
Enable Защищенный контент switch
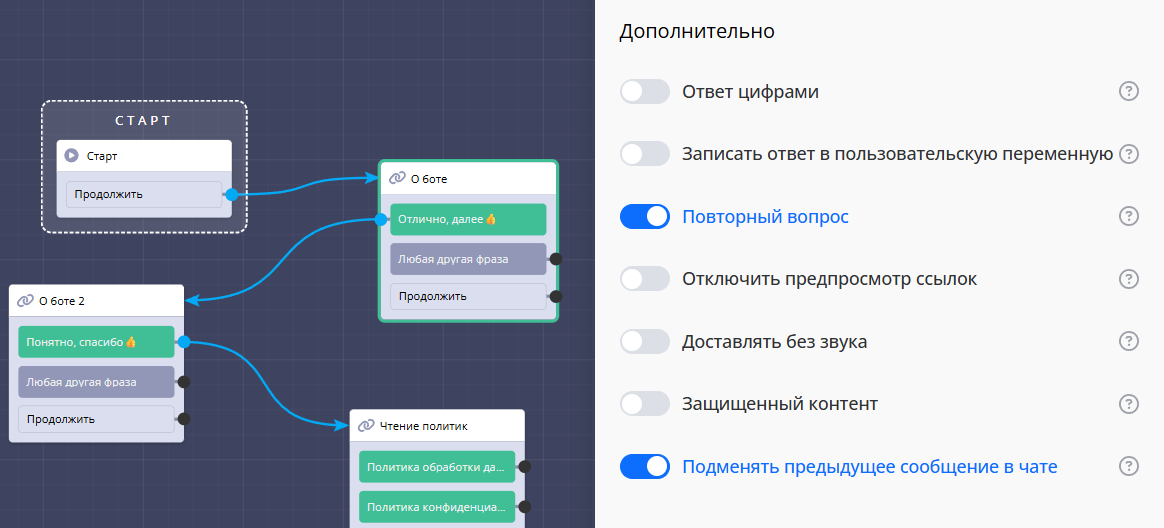tap(644, 404)
